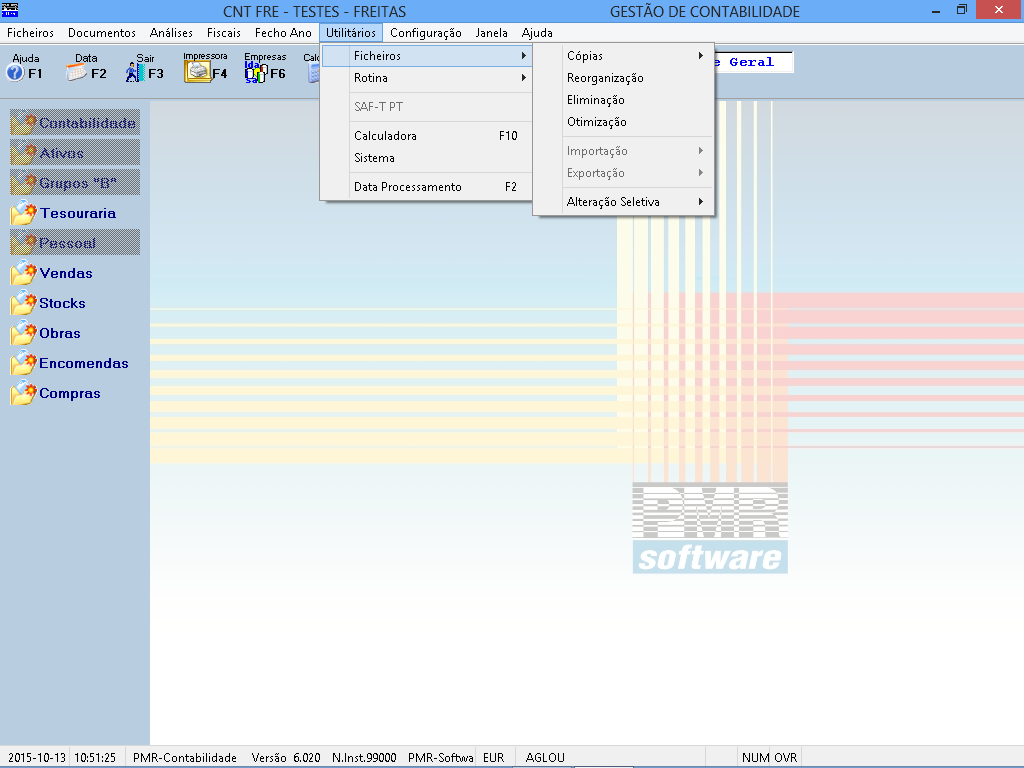Screen dimensions: 1024x768
Task: Click the partially hidden Calc toolbar icon
Action: (x=313, y=72)
